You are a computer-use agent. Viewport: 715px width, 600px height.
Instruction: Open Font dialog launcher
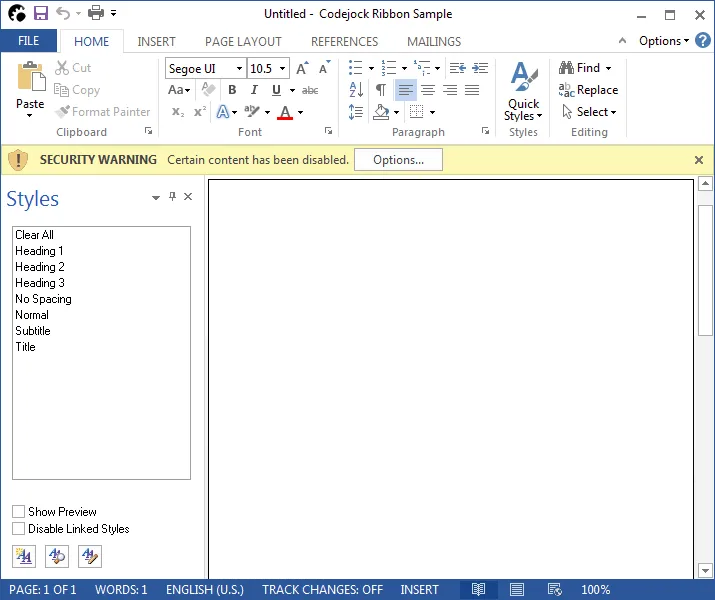coord(328,131)
